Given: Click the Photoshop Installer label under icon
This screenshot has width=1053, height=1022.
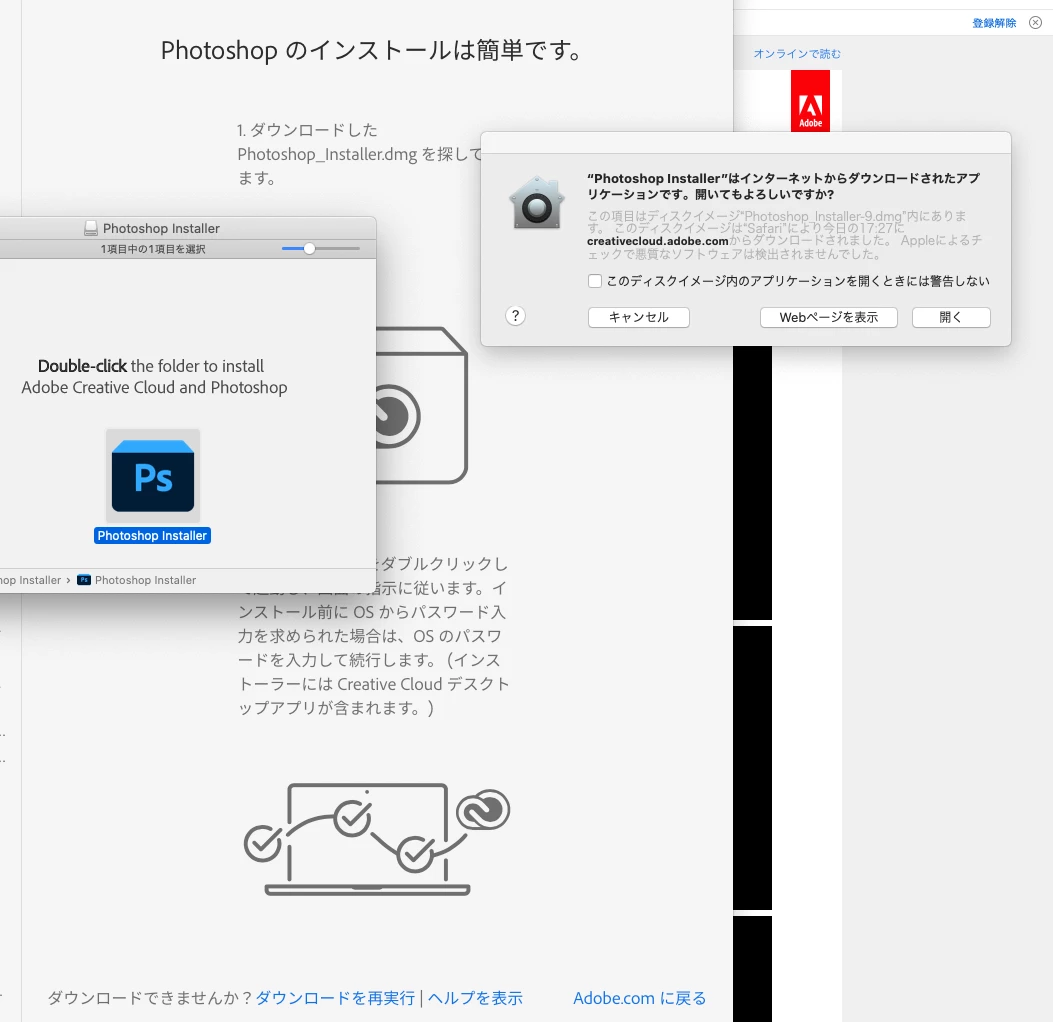Looking at the screenshot, I should pyautogui.click(x=152, y=536).
